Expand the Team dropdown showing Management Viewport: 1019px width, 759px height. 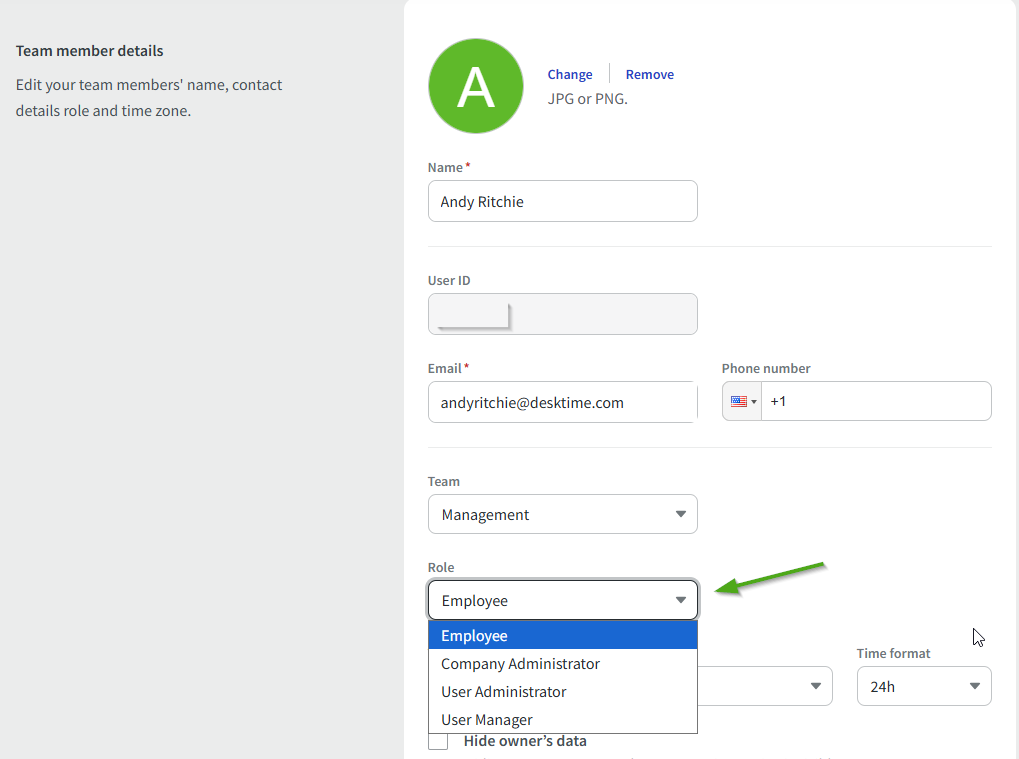[562, 514]
